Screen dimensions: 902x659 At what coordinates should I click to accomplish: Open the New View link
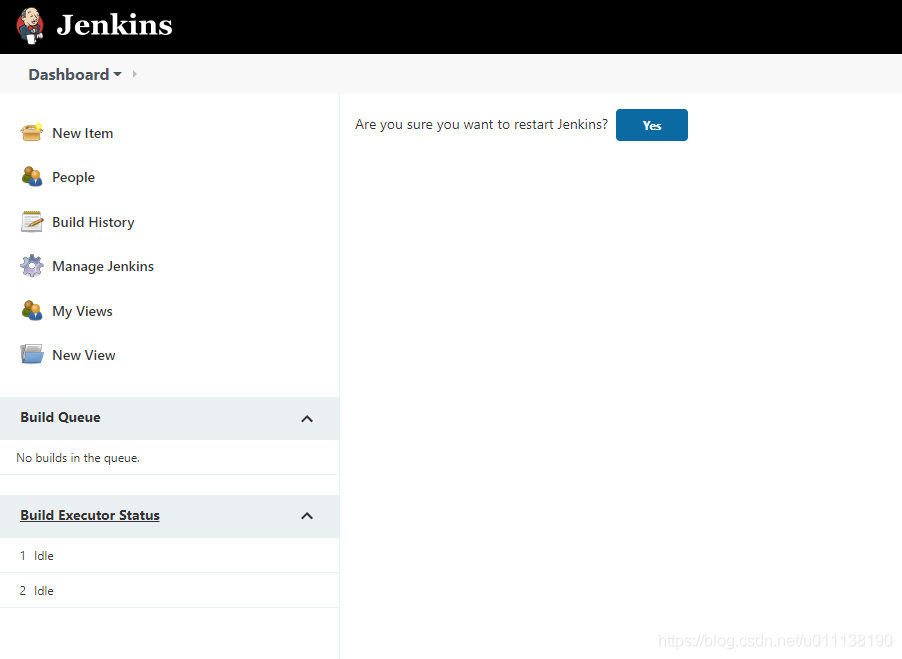coord(83,355)
